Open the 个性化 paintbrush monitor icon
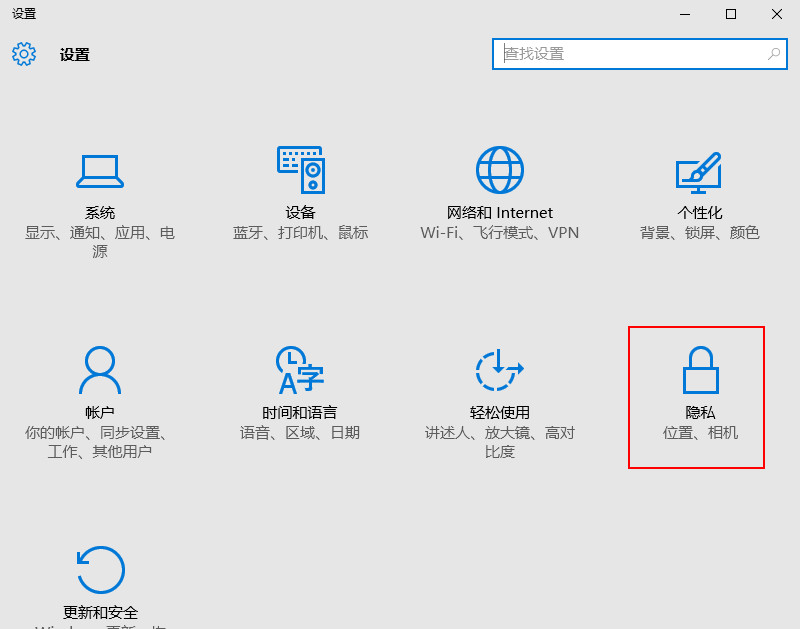 coord(699,172)
